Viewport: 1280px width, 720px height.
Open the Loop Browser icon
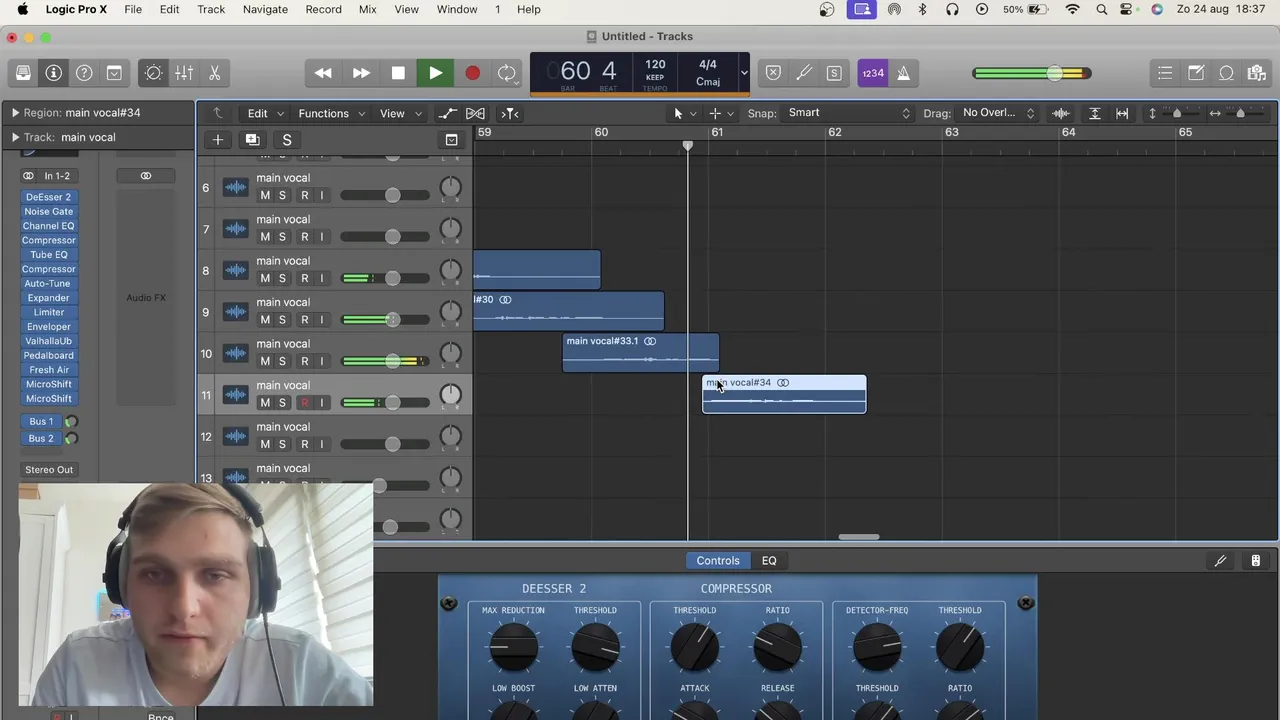[1226, 73]
